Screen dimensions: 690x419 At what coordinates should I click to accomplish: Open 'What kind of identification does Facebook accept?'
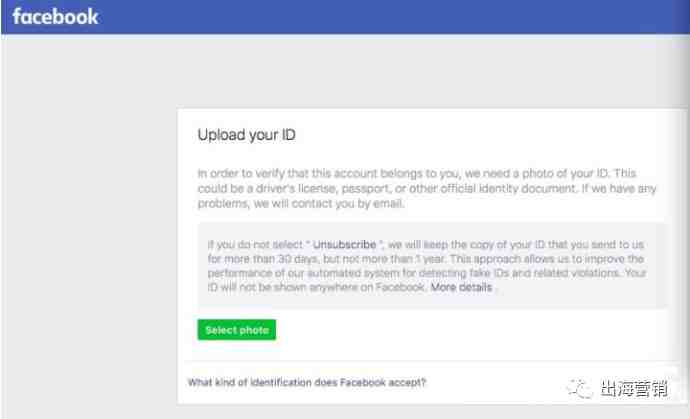click(x=307, y=382)
